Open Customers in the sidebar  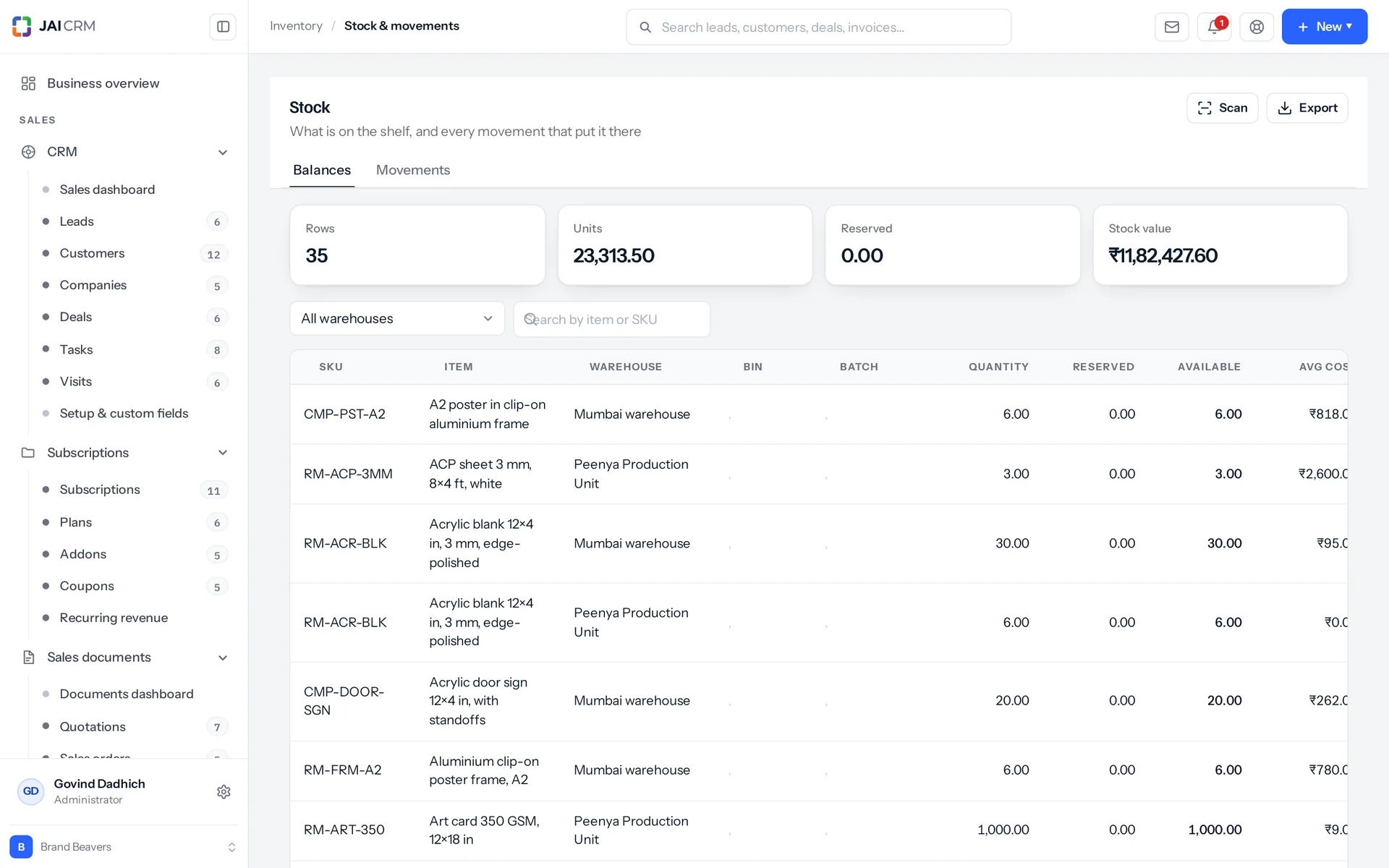pos(135,253)
